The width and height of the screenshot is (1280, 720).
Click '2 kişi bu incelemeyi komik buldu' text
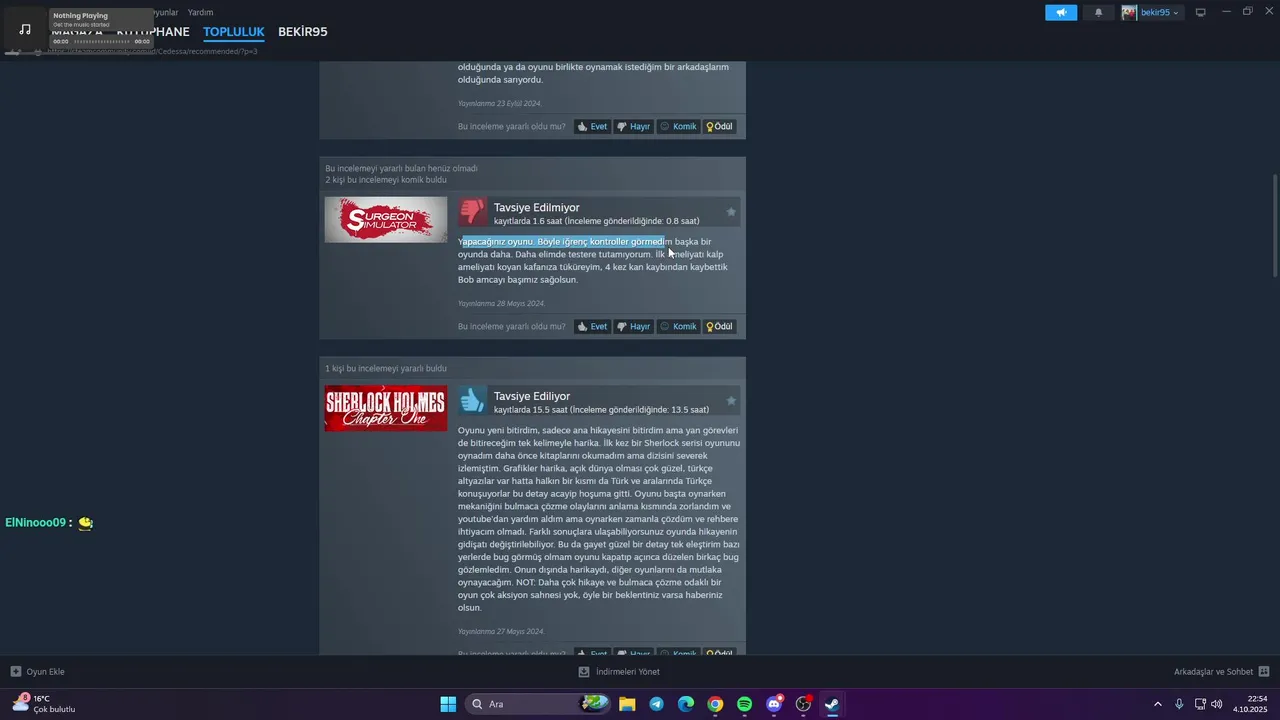click(x=386, y=180)
